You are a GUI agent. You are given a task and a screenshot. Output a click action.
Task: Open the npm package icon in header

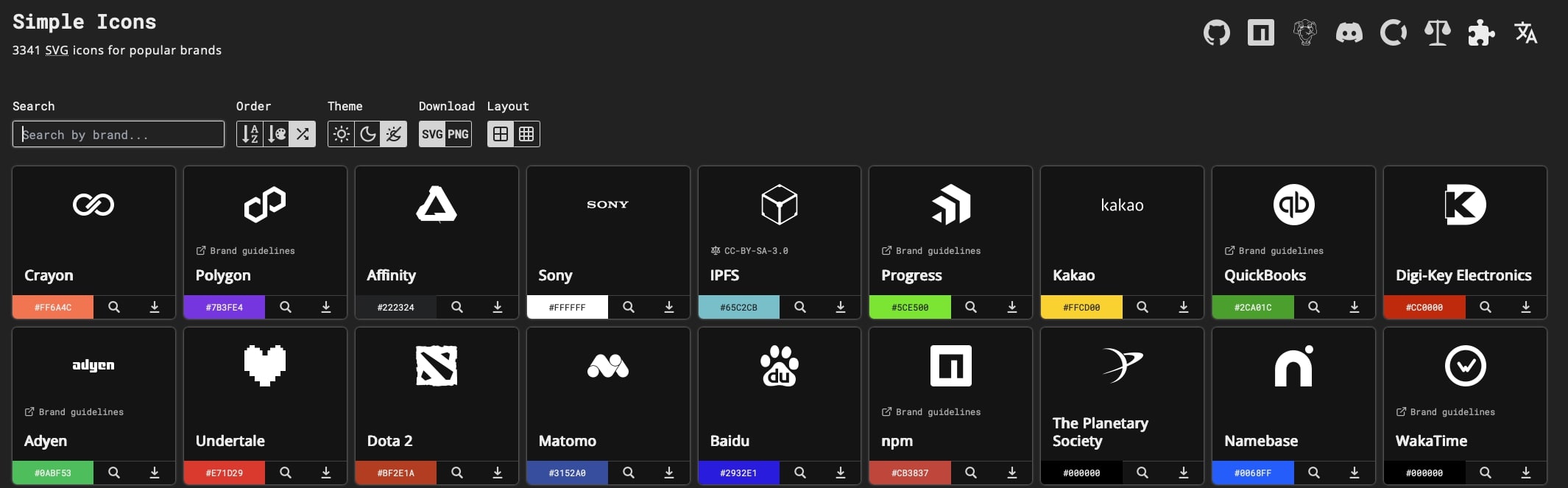(x=1260, y=32)
